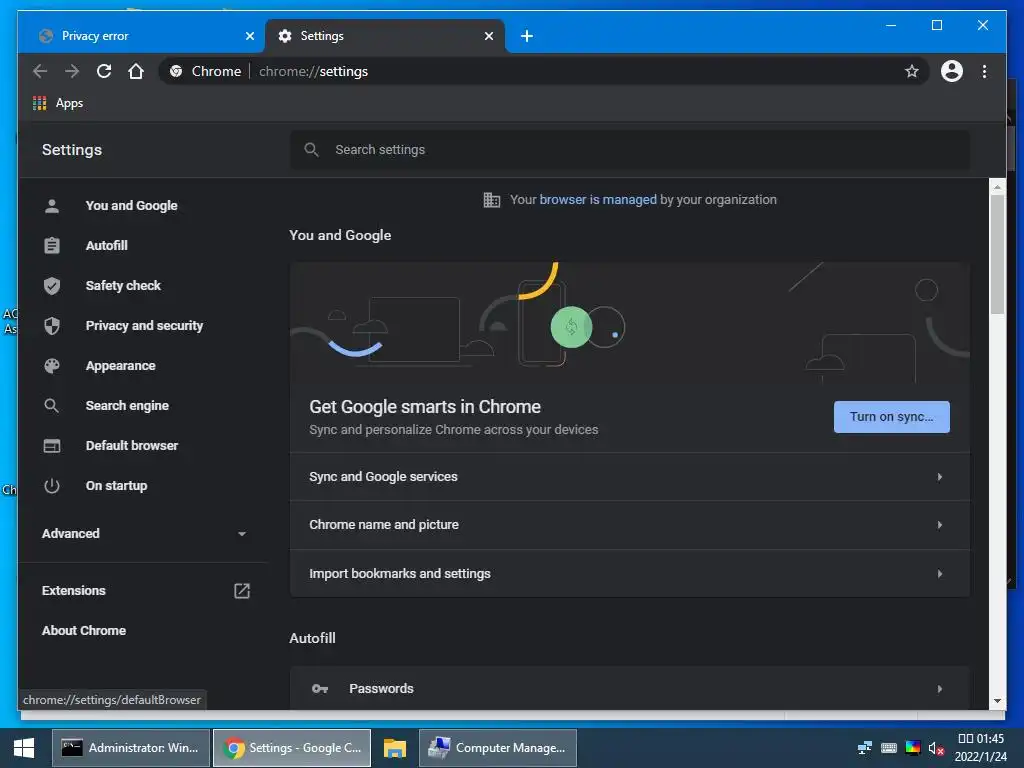Click the network tray icon
Viewport: 1024px width, 768px height.
(865, 748)
